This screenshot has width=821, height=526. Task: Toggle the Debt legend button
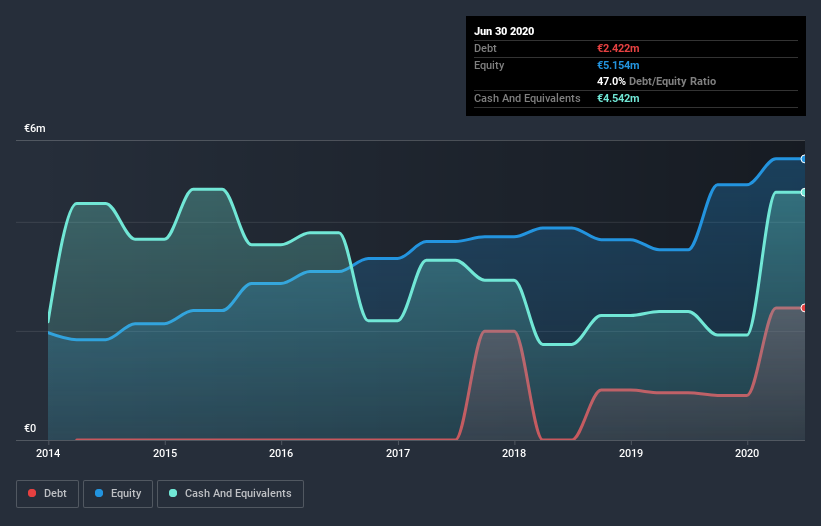click(x=47, y=494)
